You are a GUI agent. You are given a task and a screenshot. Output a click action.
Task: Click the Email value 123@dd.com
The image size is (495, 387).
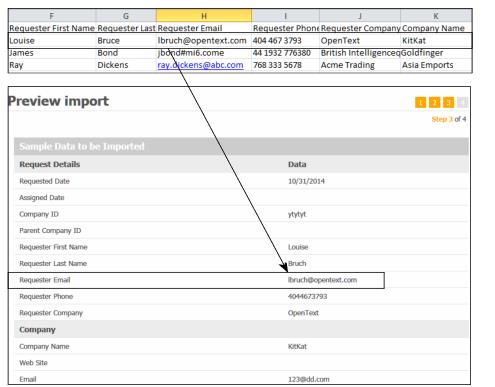tap(309, 379)
